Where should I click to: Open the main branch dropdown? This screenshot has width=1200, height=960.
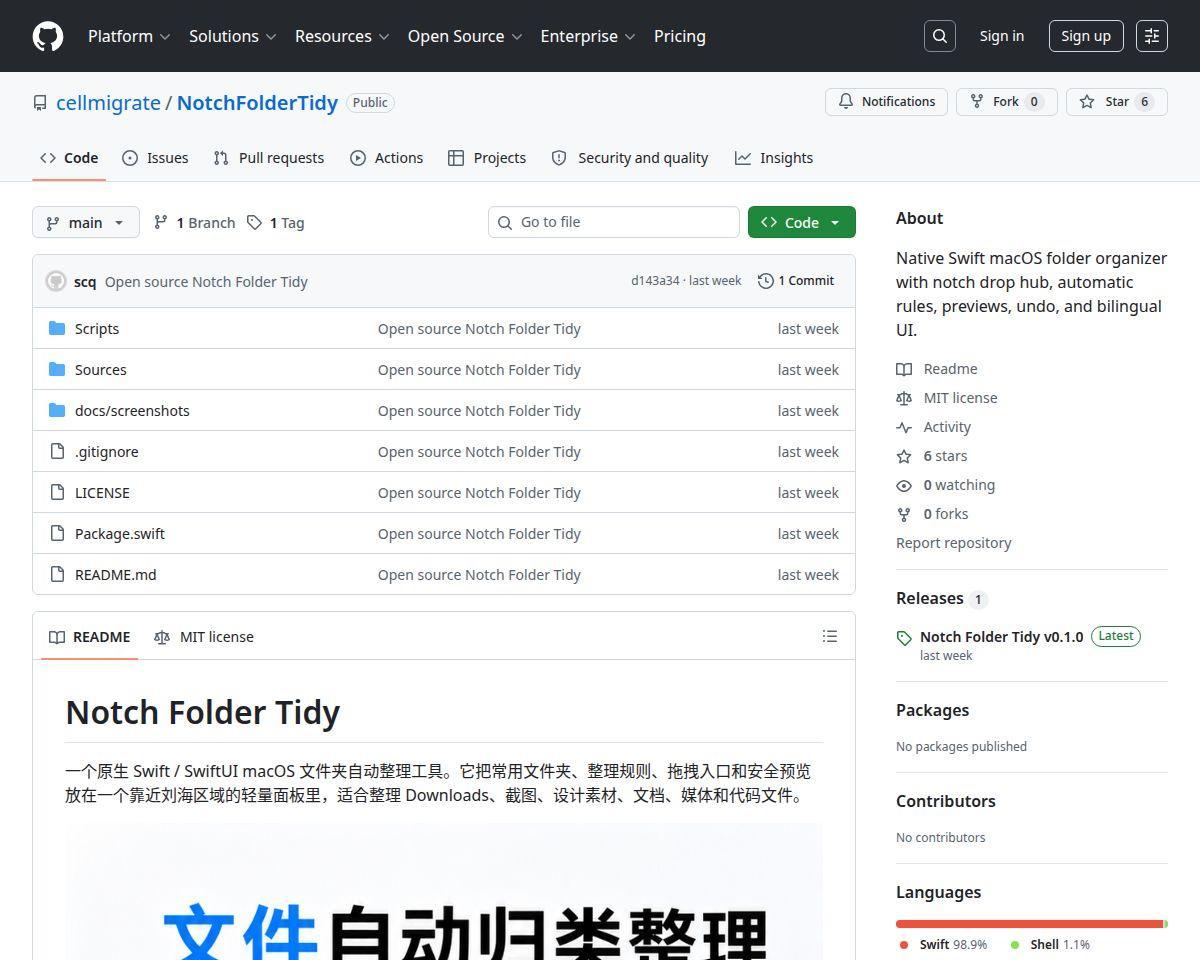point(86,223)
